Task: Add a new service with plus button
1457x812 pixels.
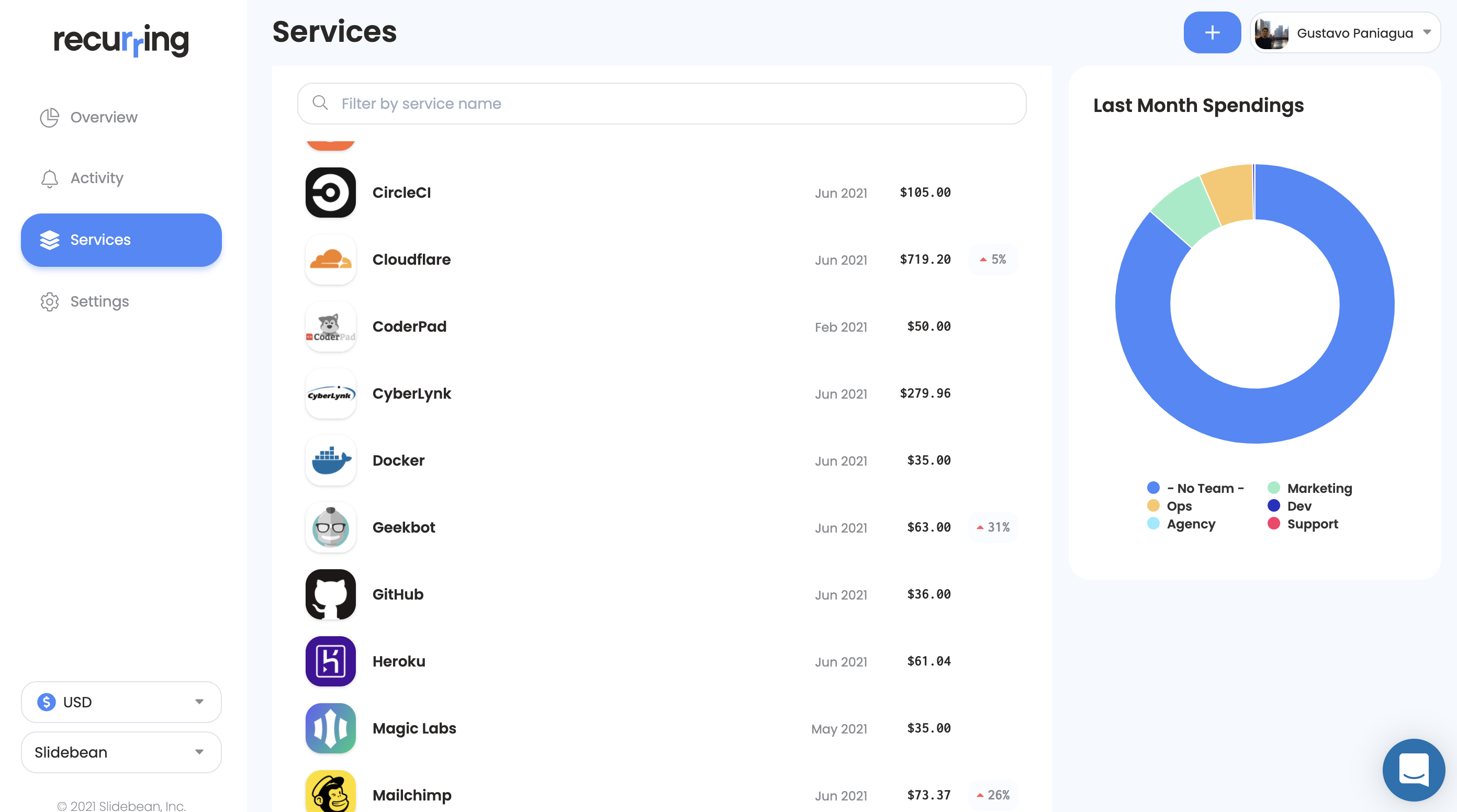Action: 1212,32
